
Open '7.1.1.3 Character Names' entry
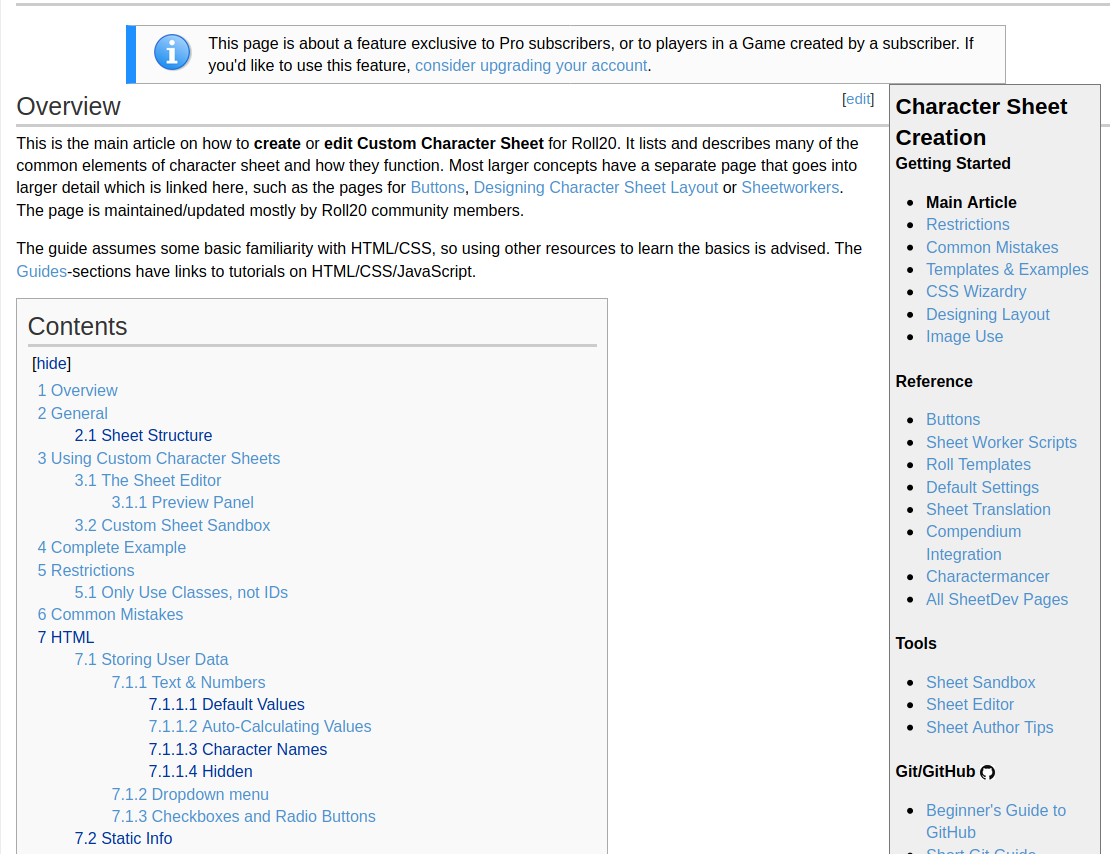pos(238,750)
